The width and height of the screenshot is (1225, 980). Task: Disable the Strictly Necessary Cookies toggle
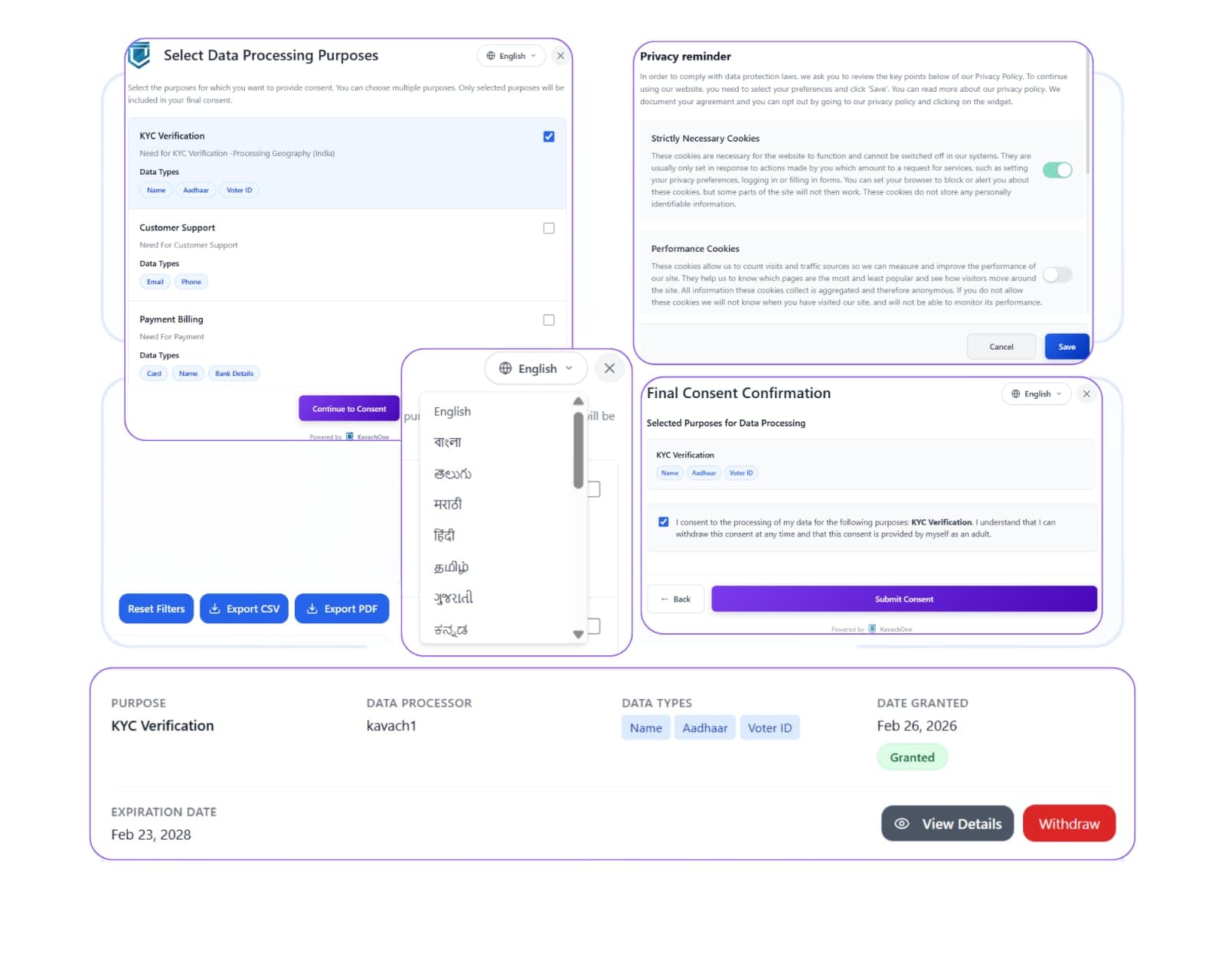[x=1057, y=170]
